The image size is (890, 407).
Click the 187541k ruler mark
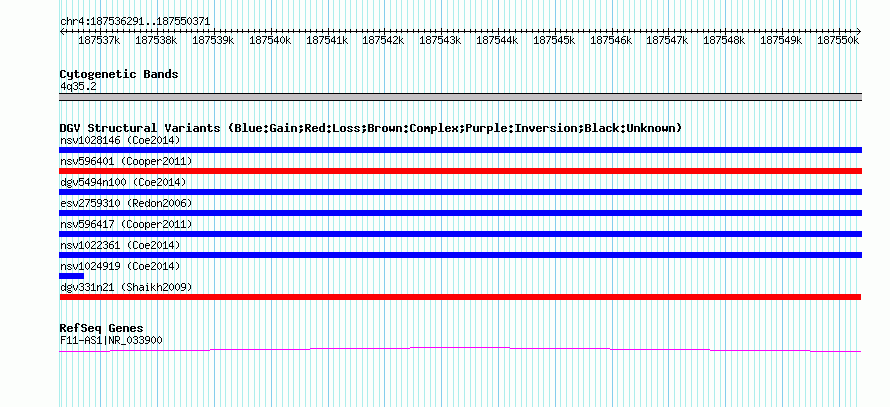point(327,40)
